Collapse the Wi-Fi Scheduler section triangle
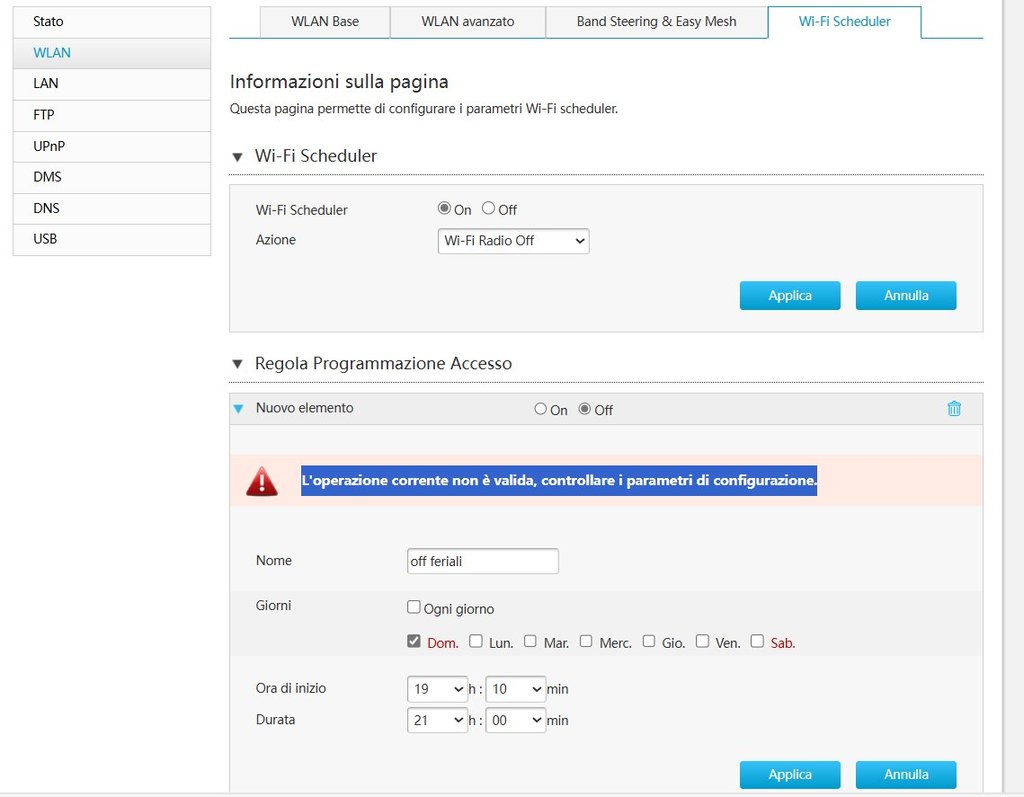The width and height of the screenshot is (1024, 797). pyautogui.click(x=238, y=157)
